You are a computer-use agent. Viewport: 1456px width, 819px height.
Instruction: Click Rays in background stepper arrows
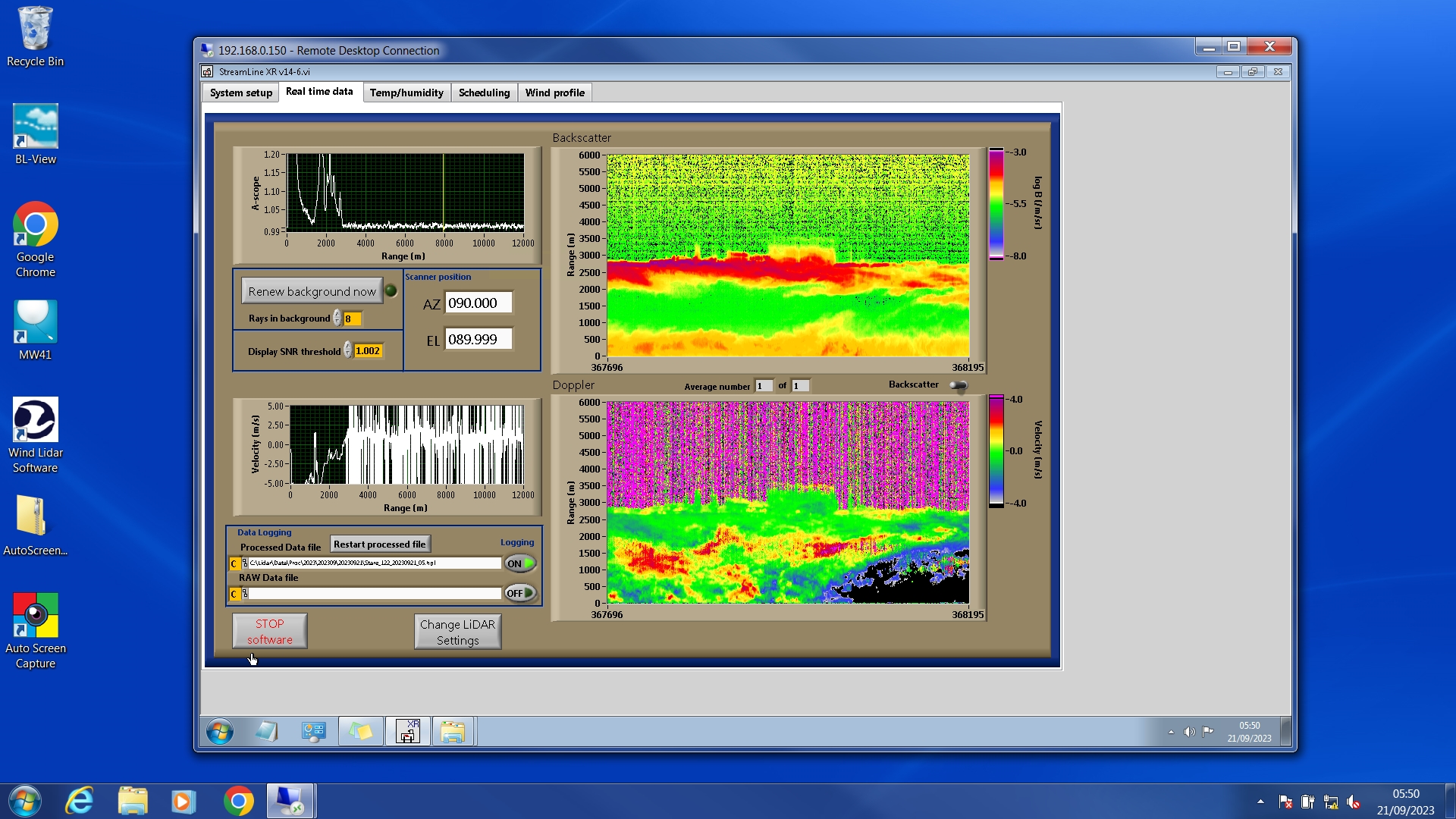point(337,318)
